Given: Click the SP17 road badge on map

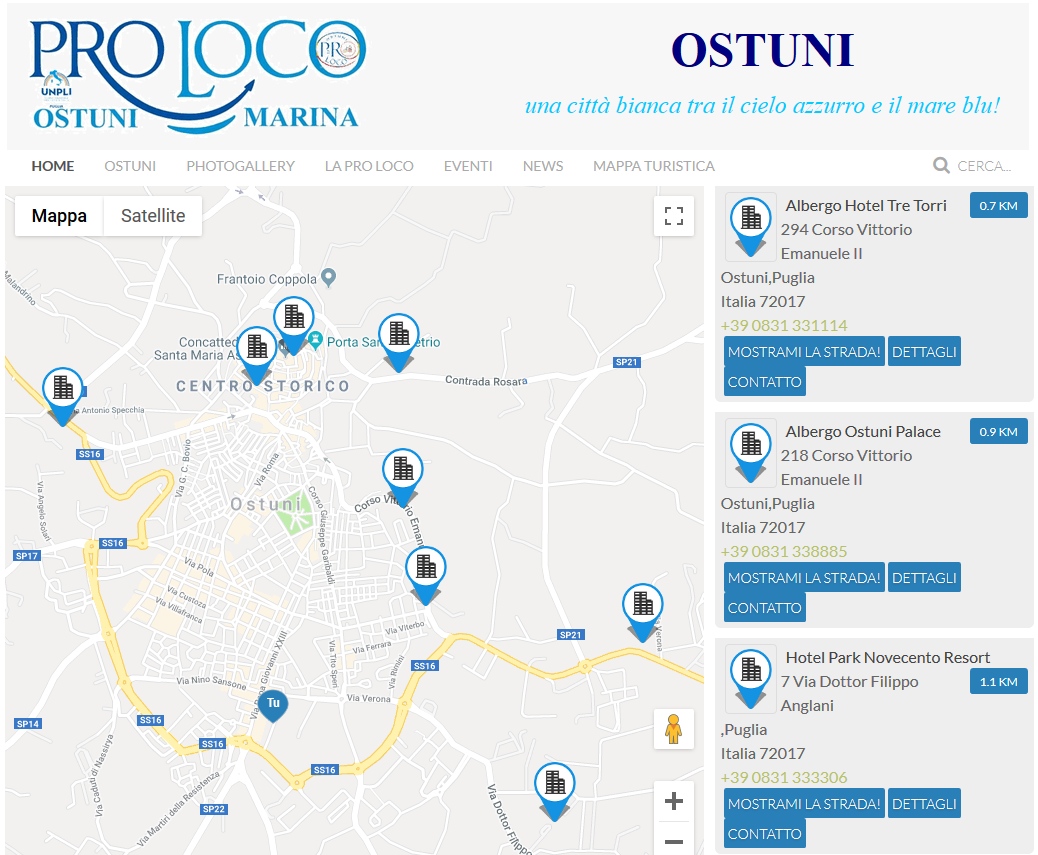Looking at the screenshot, I should (27, 556).
